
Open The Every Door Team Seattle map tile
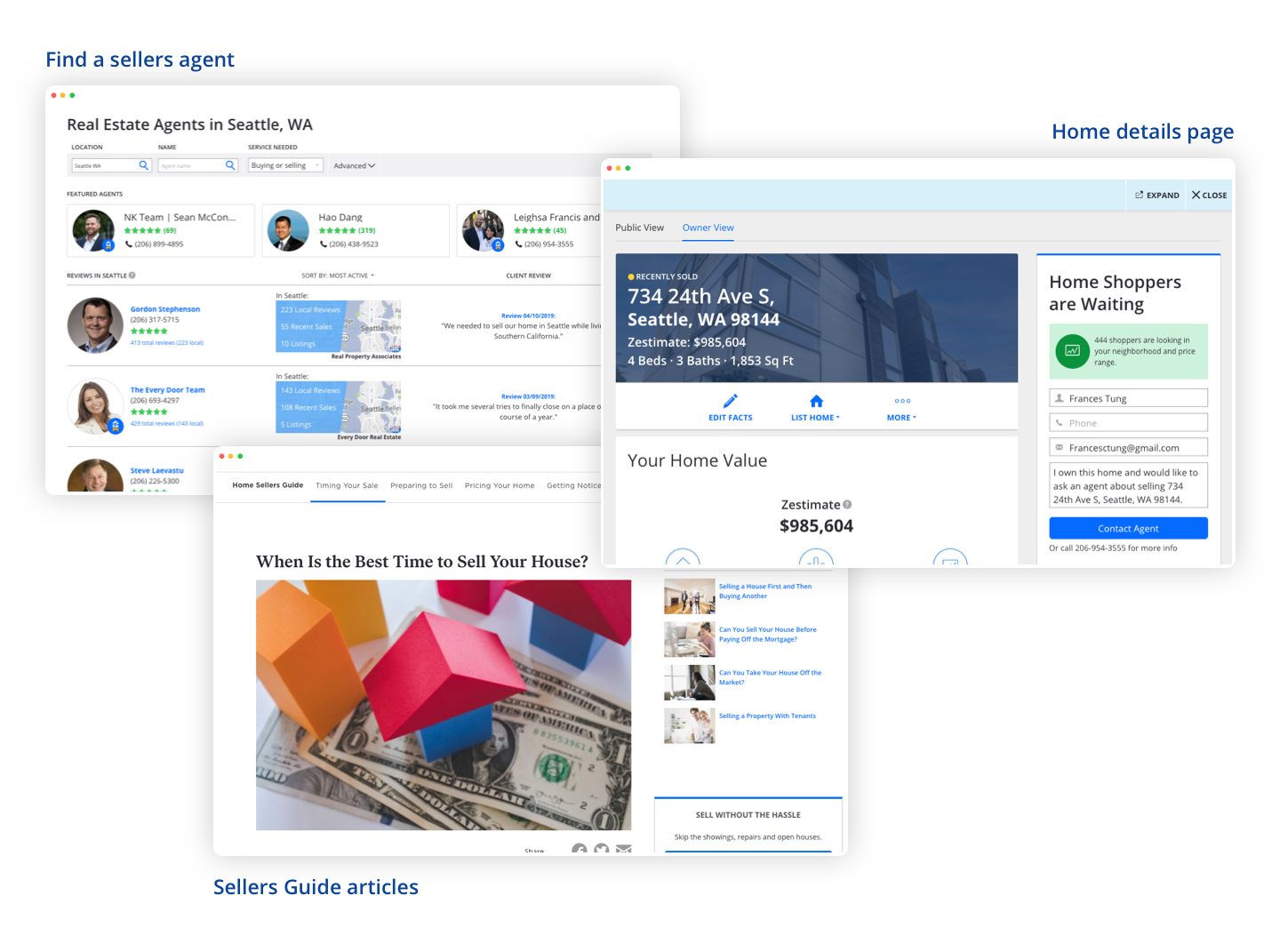[339, 407]
